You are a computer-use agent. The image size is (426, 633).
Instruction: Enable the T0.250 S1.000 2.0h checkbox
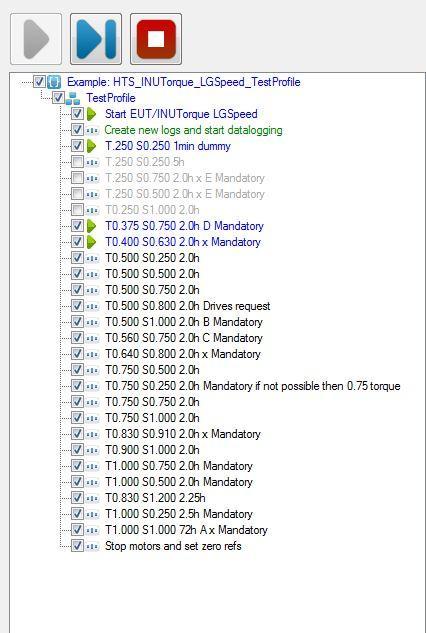tap(77, 210)
